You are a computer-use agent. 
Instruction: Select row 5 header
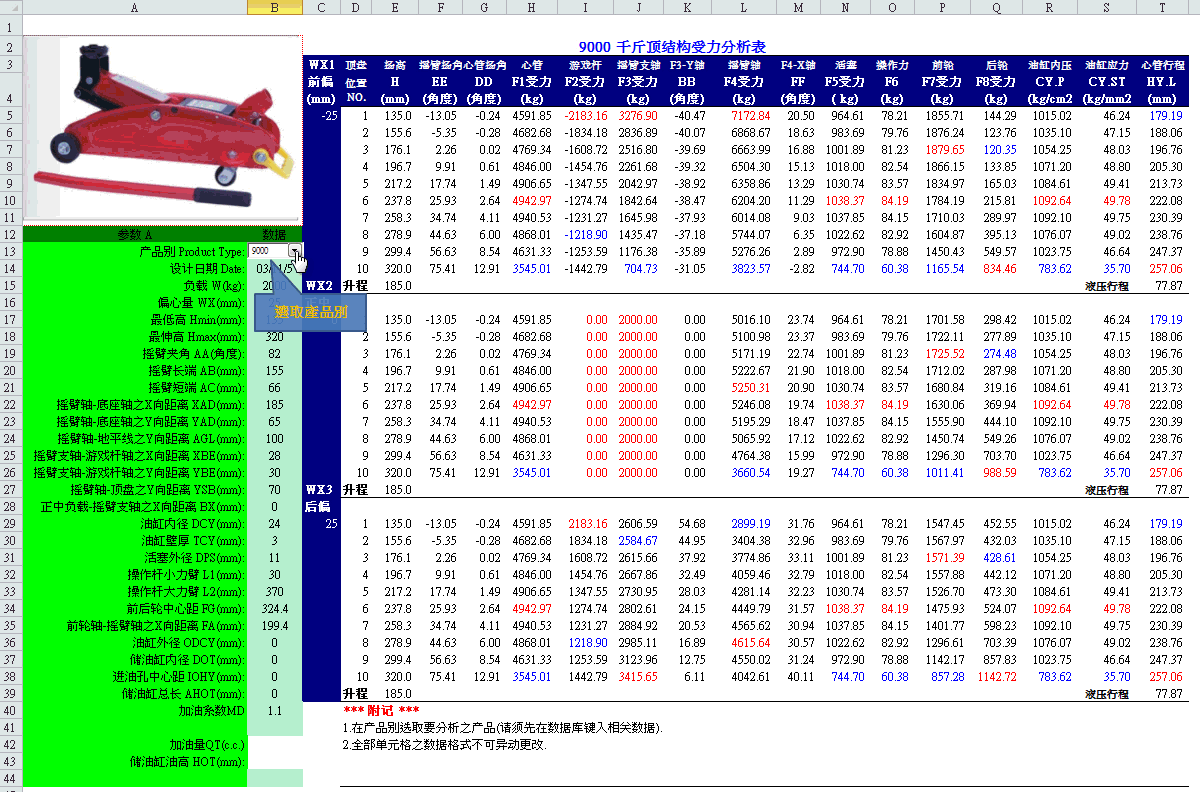click(x=11, y=115)
